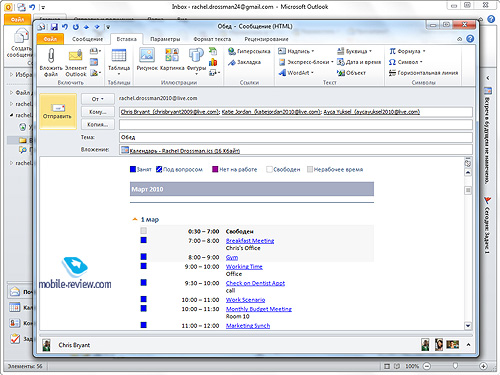The image size is (500, 375).
Task: Click the Chart icon in Illustrations group
Action: point(213,62)
